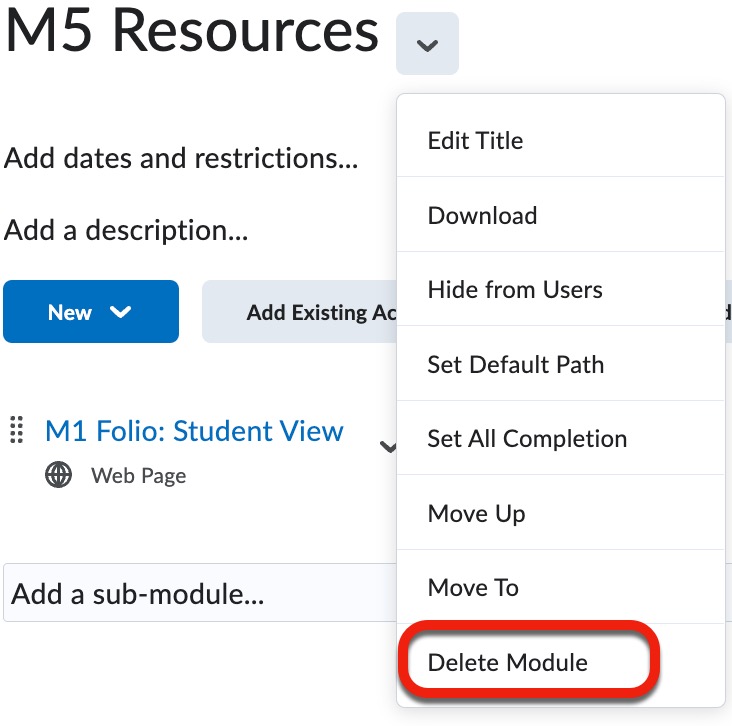The image size is (732, 726).
Task: Click the Web Page type label
Action: (138, 476)
